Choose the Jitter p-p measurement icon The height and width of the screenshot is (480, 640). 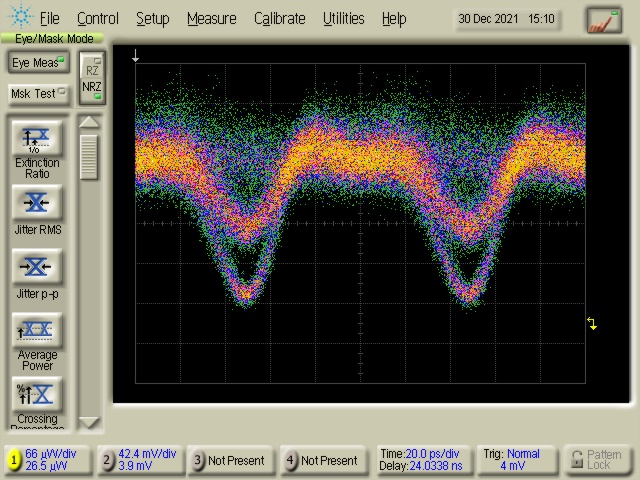[37, 267]
